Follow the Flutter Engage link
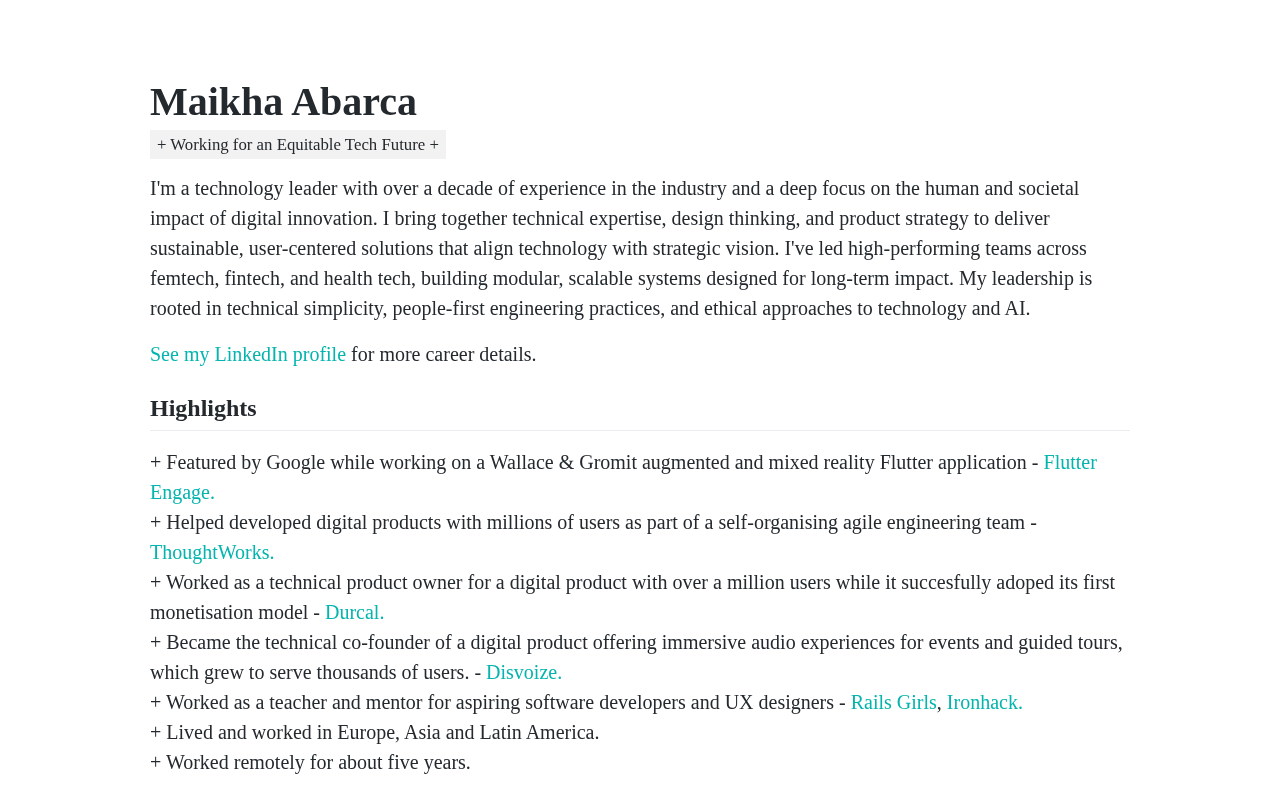Image resolution: width=1280 pixels, height=800 pixels. [1069, 462]
